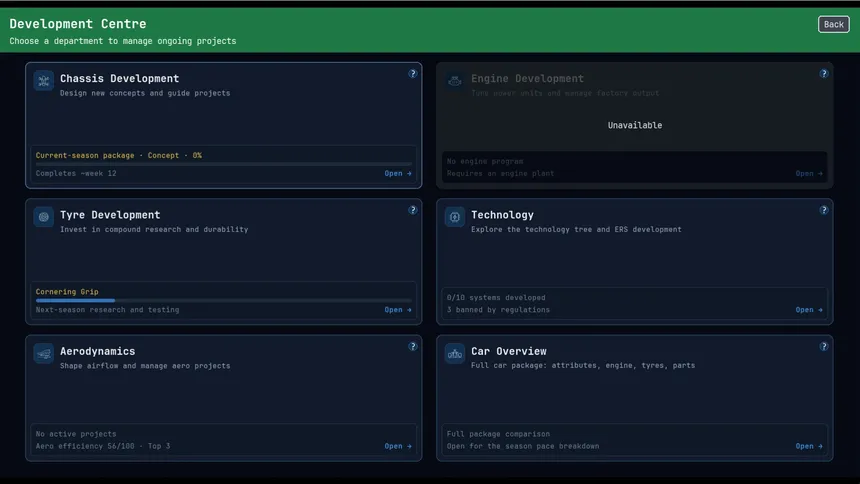Click 'Full package comparison' text
The image size is (860, 484).
(x=499, y=434)
